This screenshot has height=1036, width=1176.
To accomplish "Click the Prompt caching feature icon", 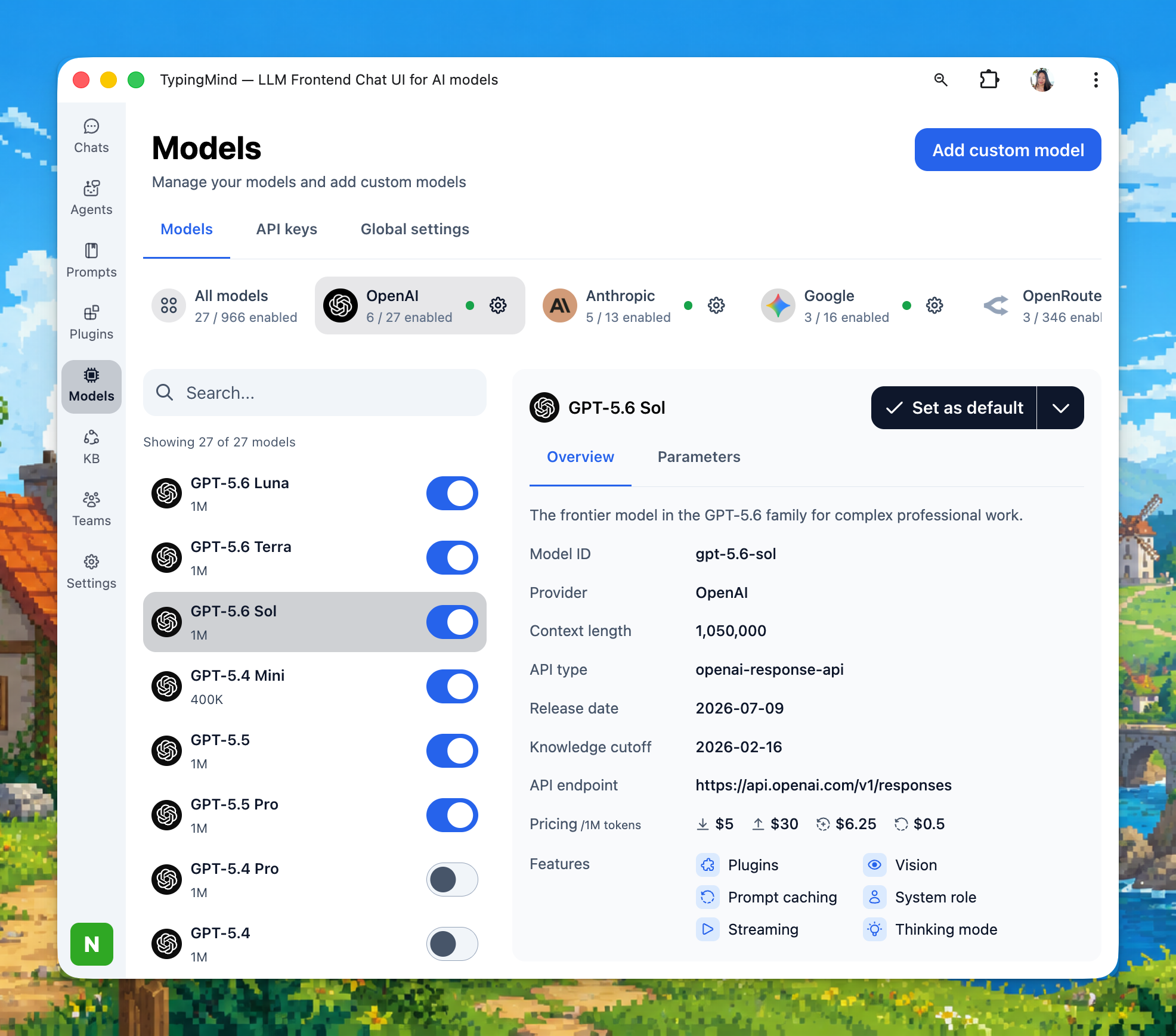I will pyautogui.click(x=708, y=897).
